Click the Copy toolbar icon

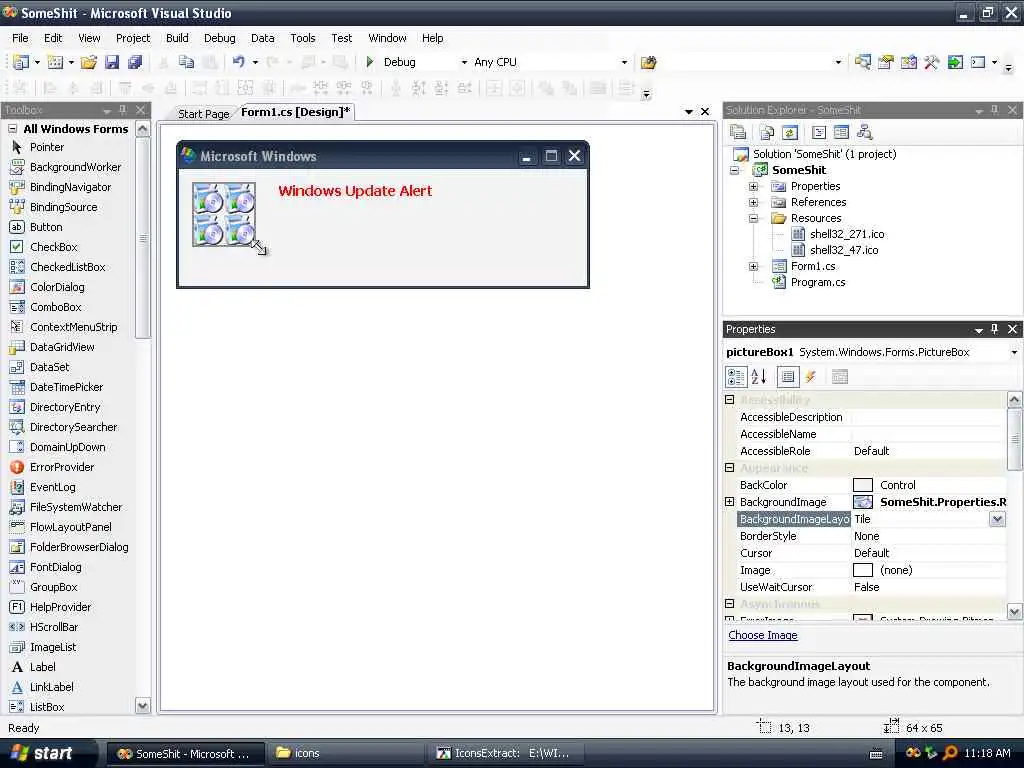click(x=186, y=62)
